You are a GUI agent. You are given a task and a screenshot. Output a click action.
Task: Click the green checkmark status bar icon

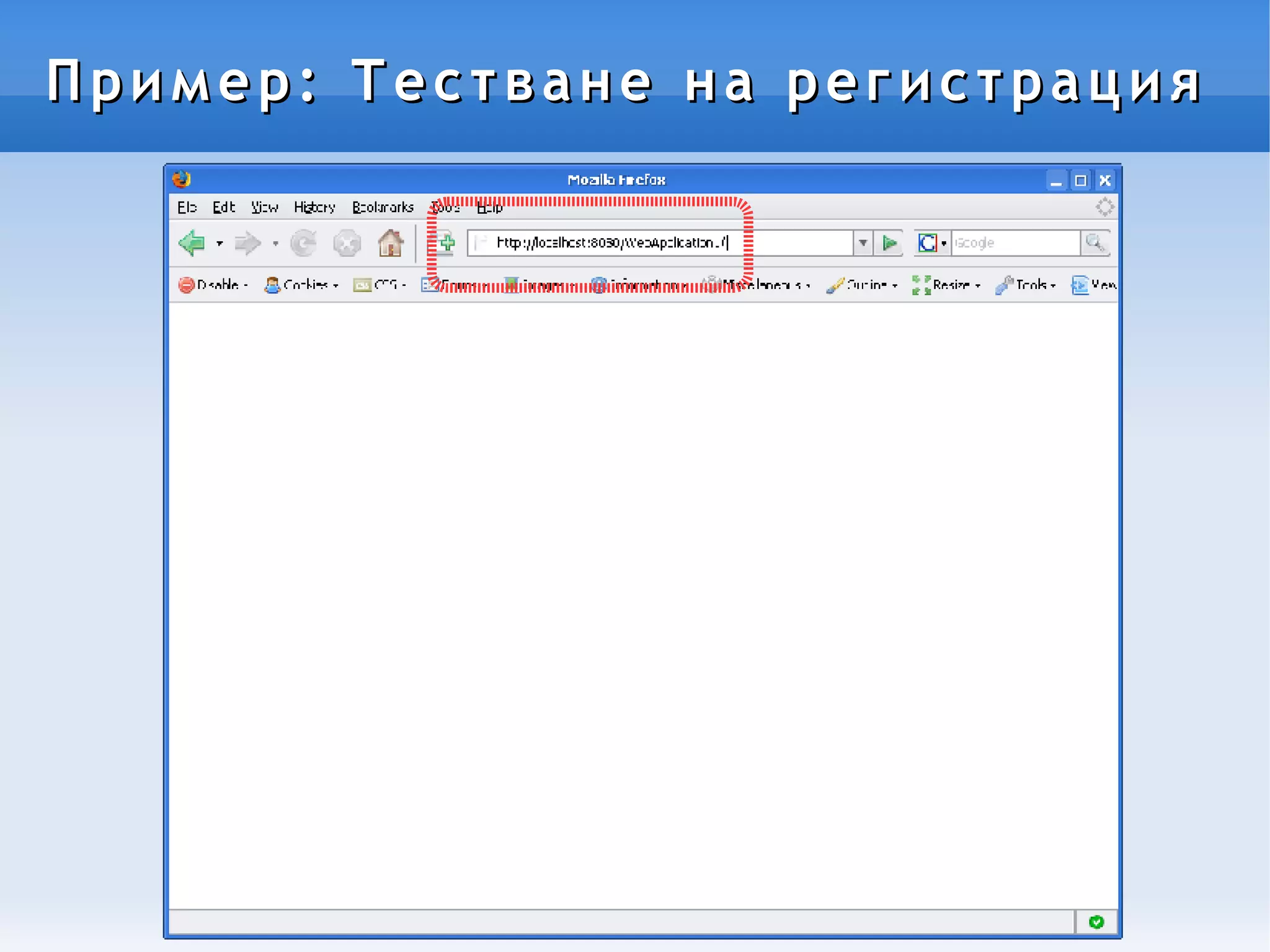pyautogui.click(x=1096, y=922)
